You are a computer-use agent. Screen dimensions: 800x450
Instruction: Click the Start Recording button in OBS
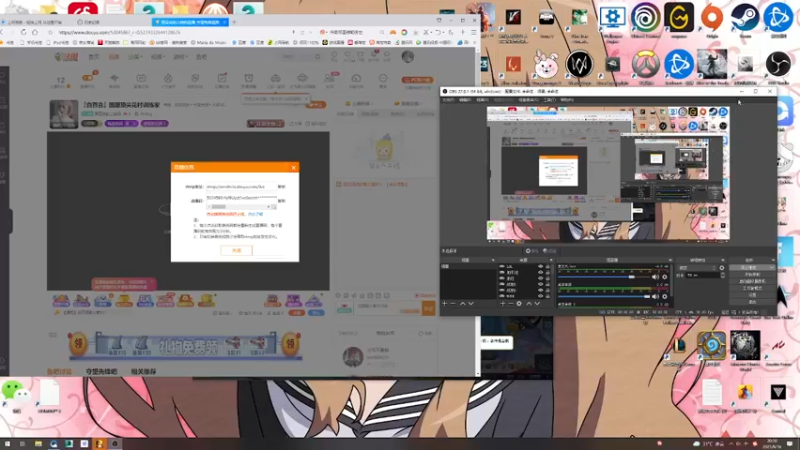[x=752, y=274]
